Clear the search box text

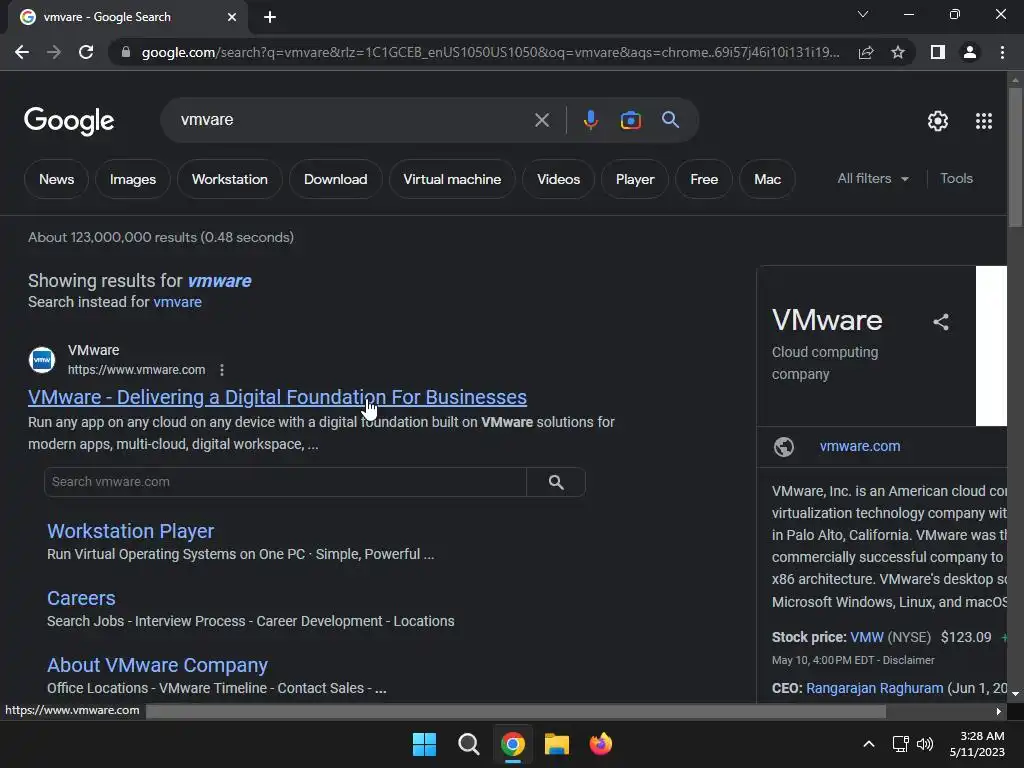point(541,120)
